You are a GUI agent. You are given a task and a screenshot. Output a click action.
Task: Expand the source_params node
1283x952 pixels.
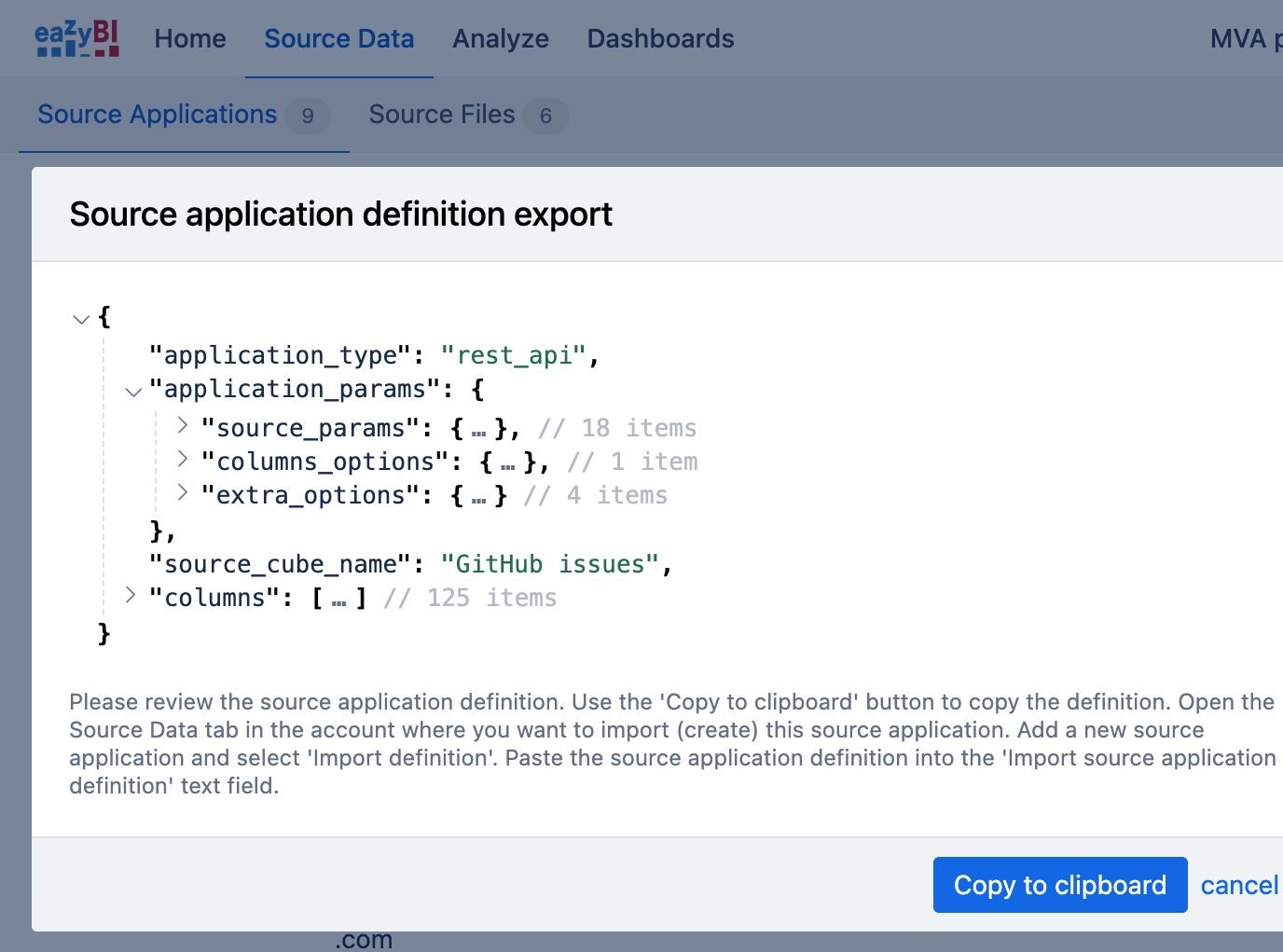[x=183, y=425]
